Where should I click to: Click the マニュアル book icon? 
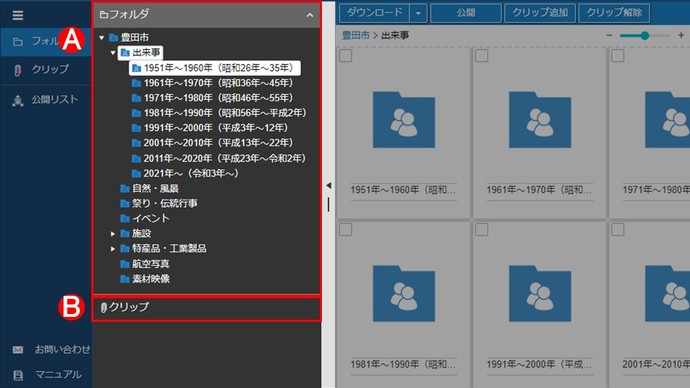coord(18,375)
